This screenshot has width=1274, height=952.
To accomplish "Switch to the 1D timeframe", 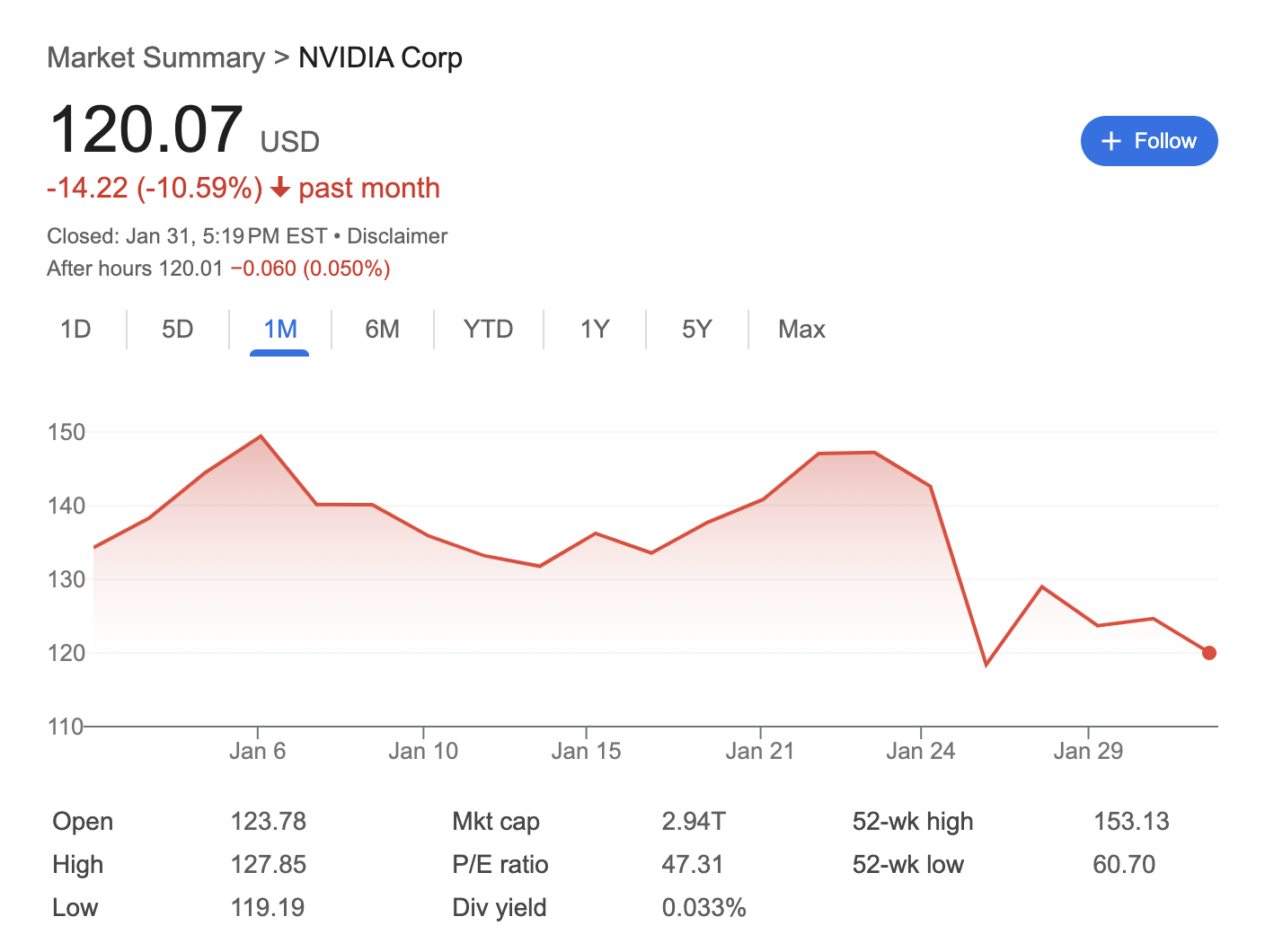I will click(x=76, y=329).
